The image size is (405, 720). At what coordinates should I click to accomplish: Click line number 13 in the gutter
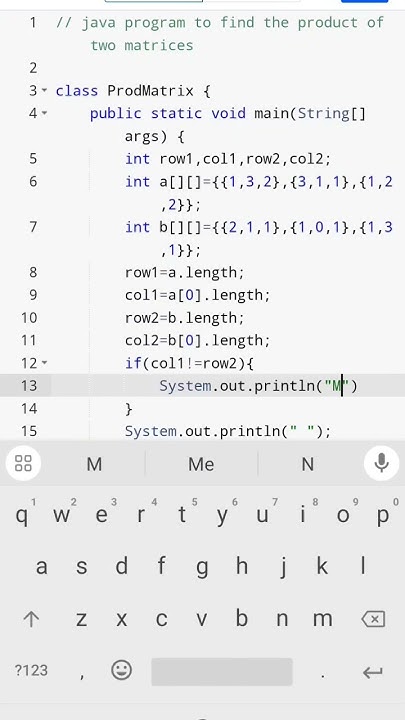(28, 386)
